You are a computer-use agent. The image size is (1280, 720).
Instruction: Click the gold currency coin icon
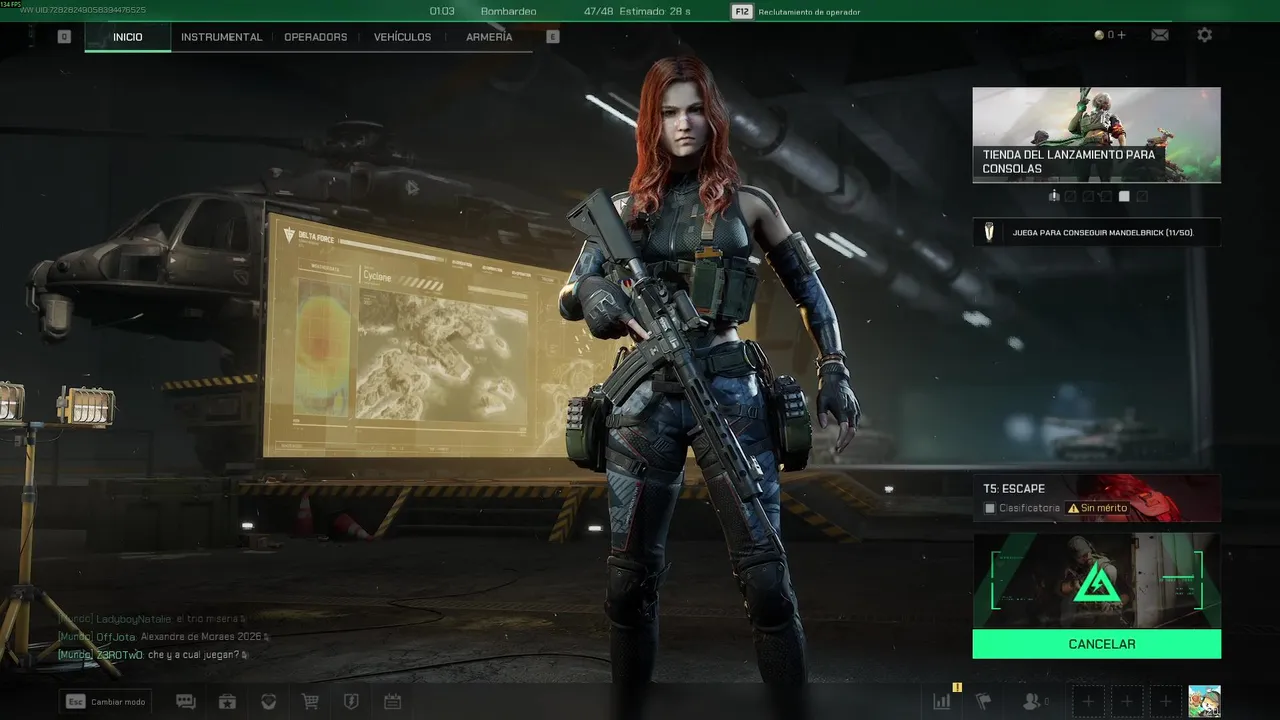click(1099, 35)
